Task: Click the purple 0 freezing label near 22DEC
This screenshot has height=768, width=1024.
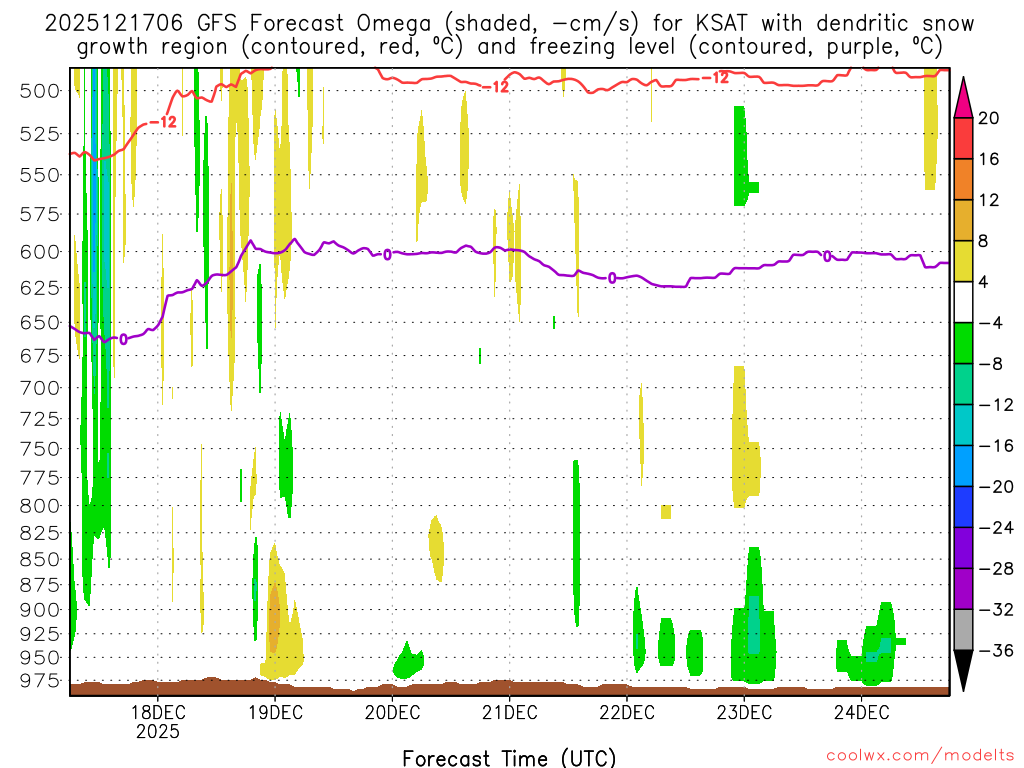Action: click(612, 278)
